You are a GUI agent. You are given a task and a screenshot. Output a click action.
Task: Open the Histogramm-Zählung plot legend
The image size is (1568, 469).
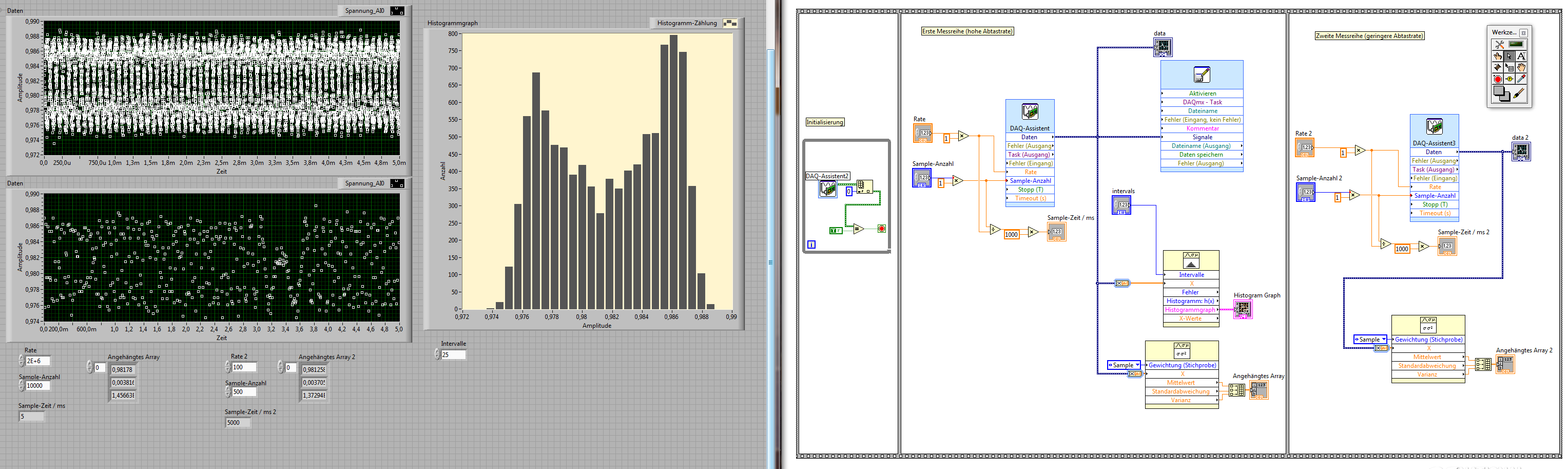730,23
